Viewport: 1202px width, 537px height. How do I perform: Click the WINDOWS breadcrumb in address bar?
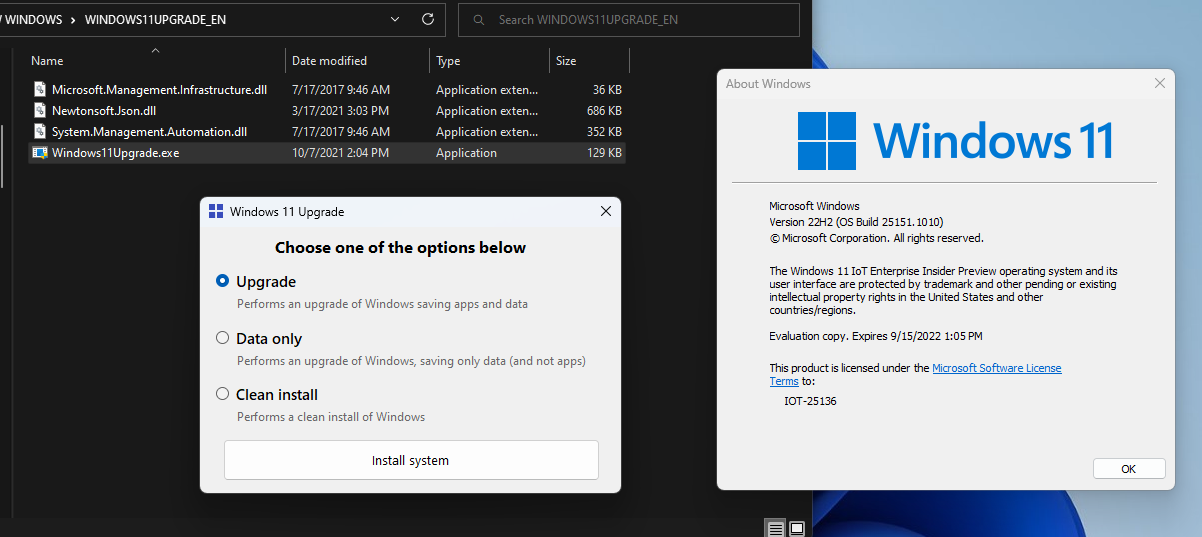tap(33, 20)
